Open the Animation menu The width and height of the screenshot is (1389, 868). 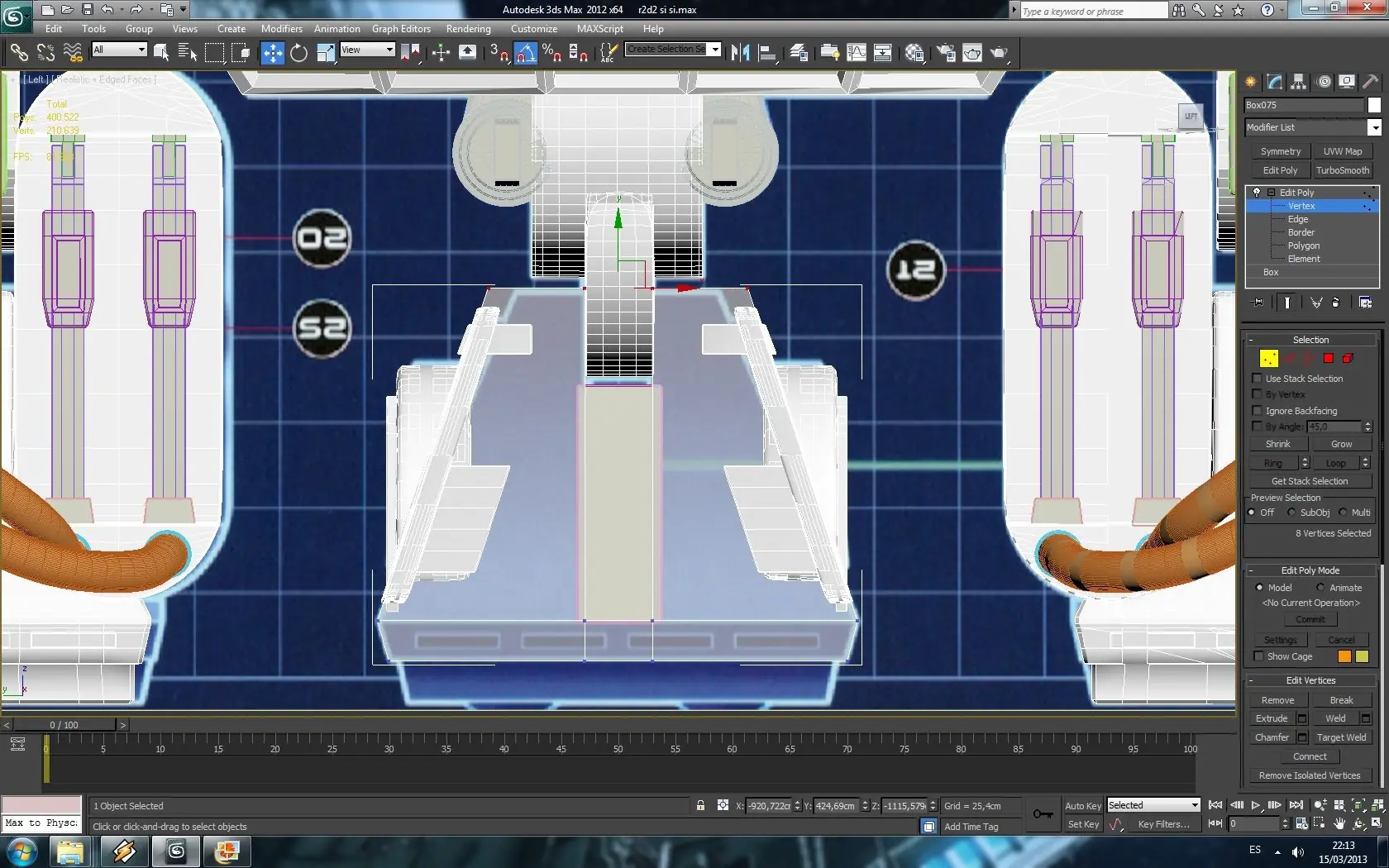(337, 29)
